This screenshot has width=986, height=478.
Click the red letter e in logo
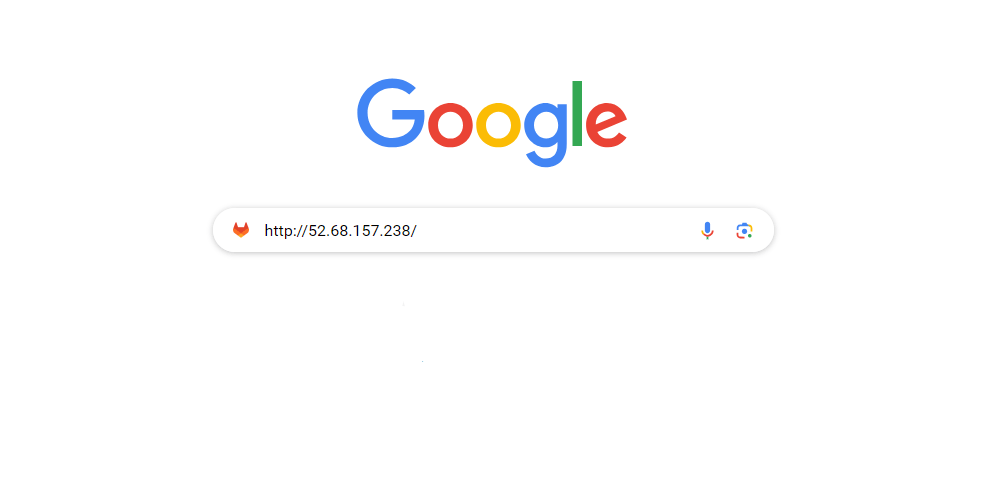pos(606,125)
